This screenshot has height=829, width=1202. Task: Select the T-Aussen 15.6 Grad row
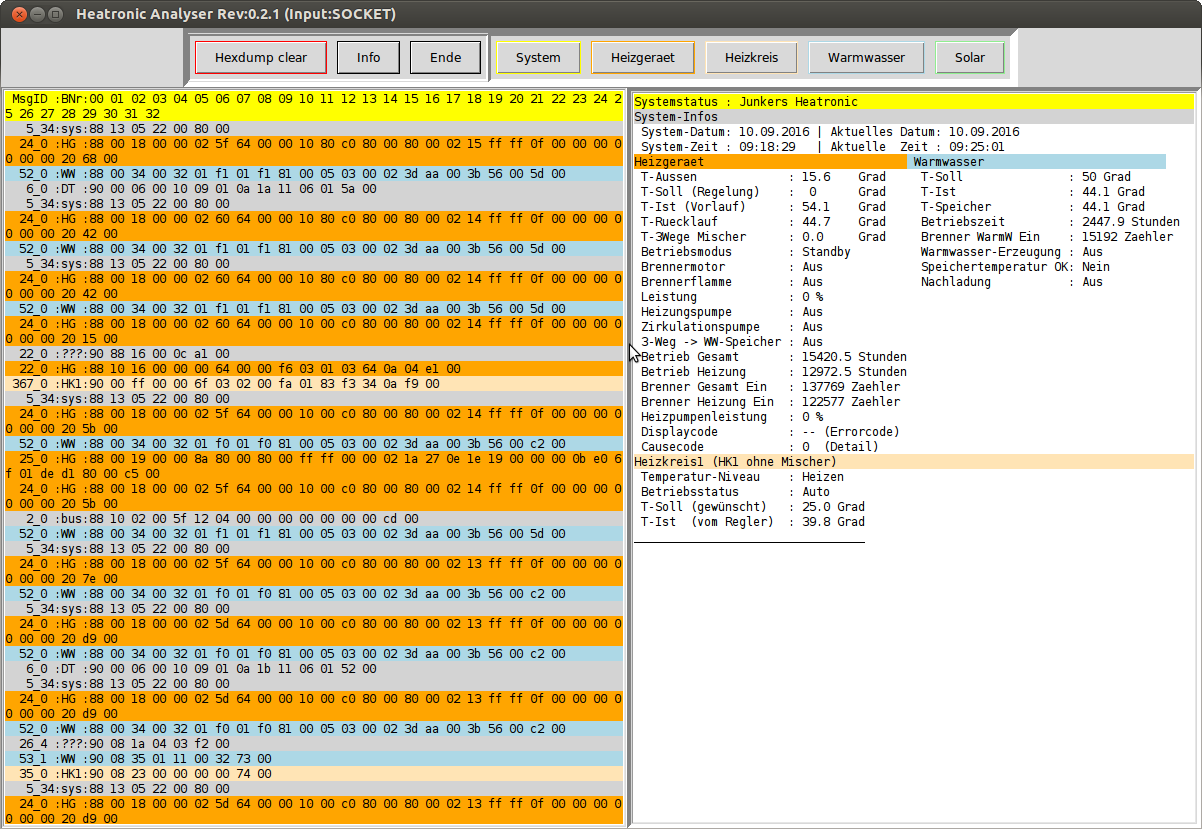(x=763, y=177)
